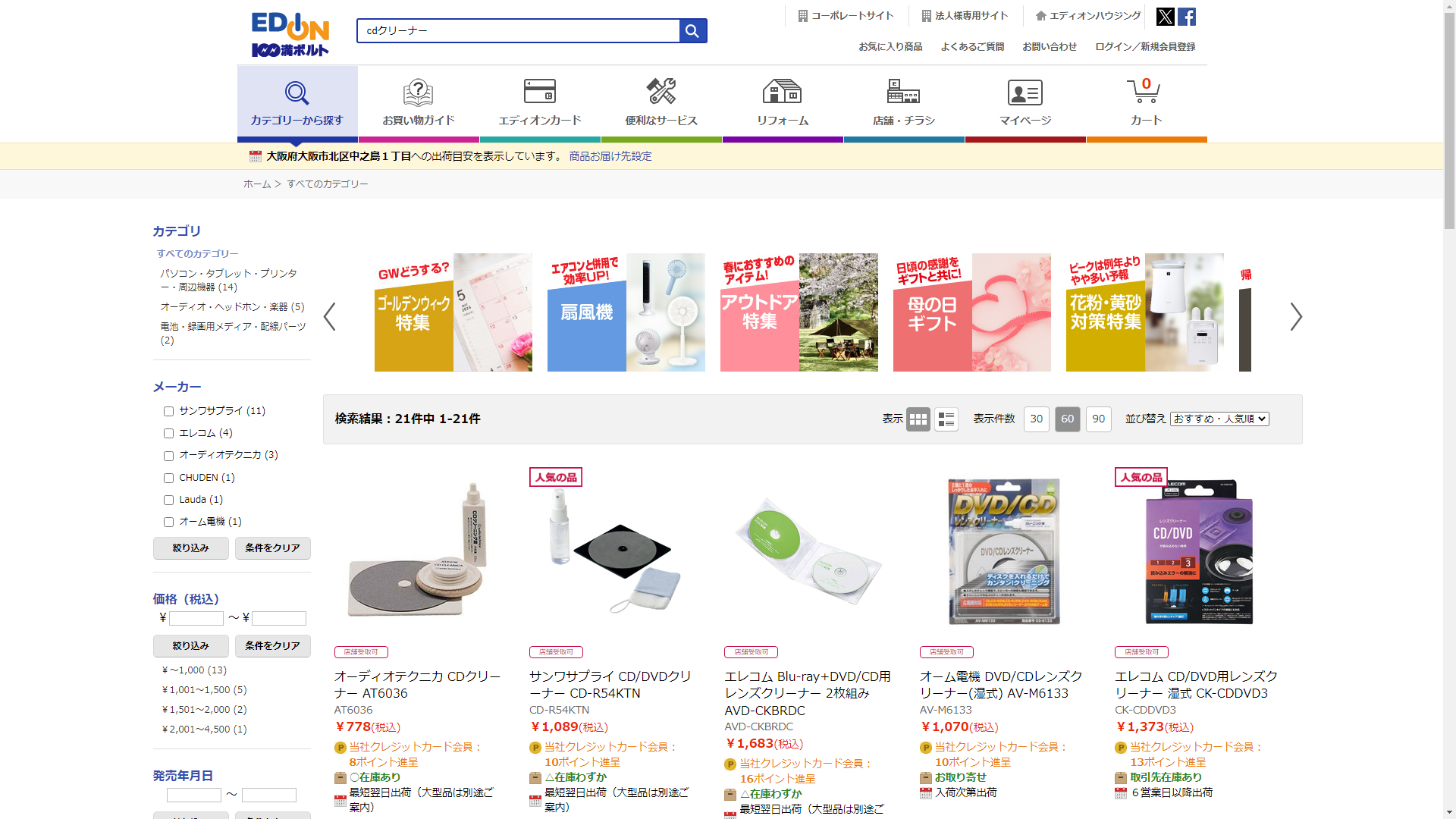Open カテゴリーから探す tab
This screenshot has width=1456, height=819.
[x=297, y=102]
